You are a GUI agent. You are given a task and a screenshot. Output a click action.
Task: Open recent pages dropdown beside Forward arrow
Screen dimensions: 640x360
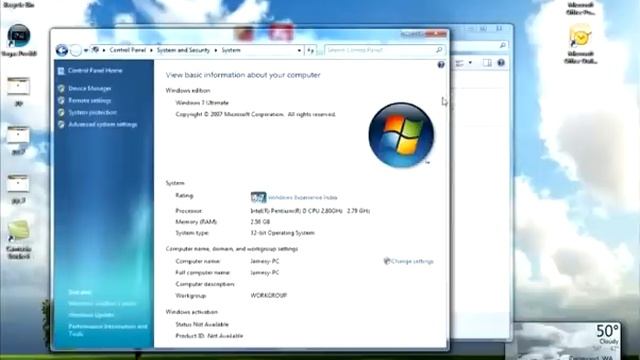86,51
